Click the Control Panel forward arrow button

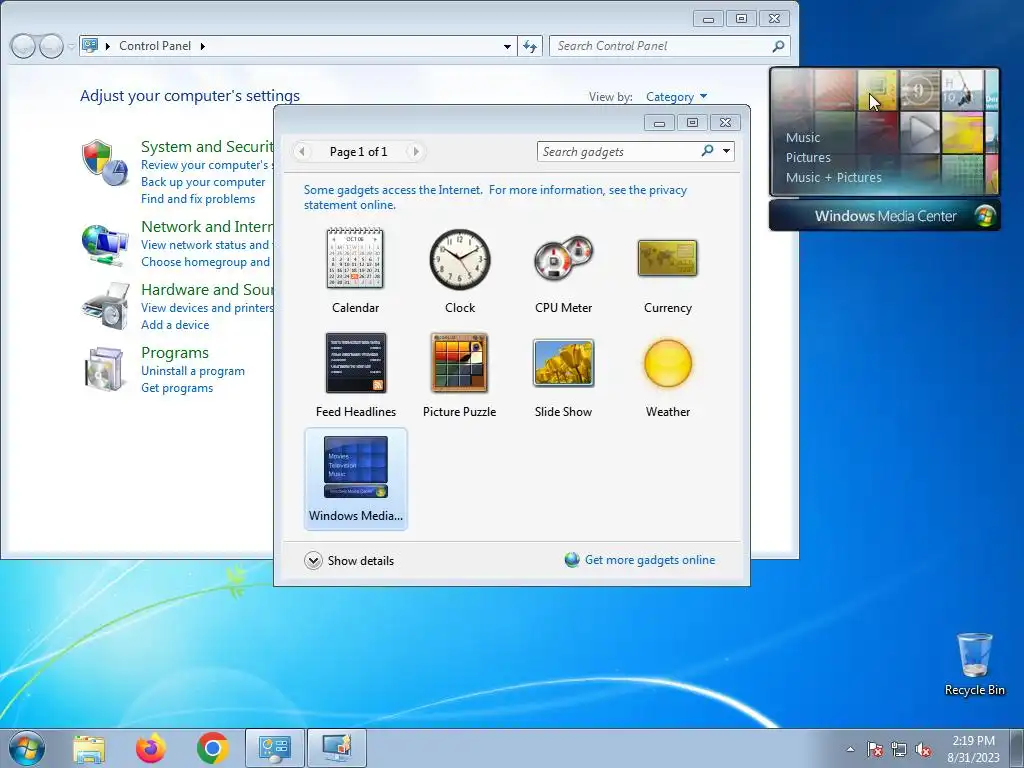click(x=51, y=46)
